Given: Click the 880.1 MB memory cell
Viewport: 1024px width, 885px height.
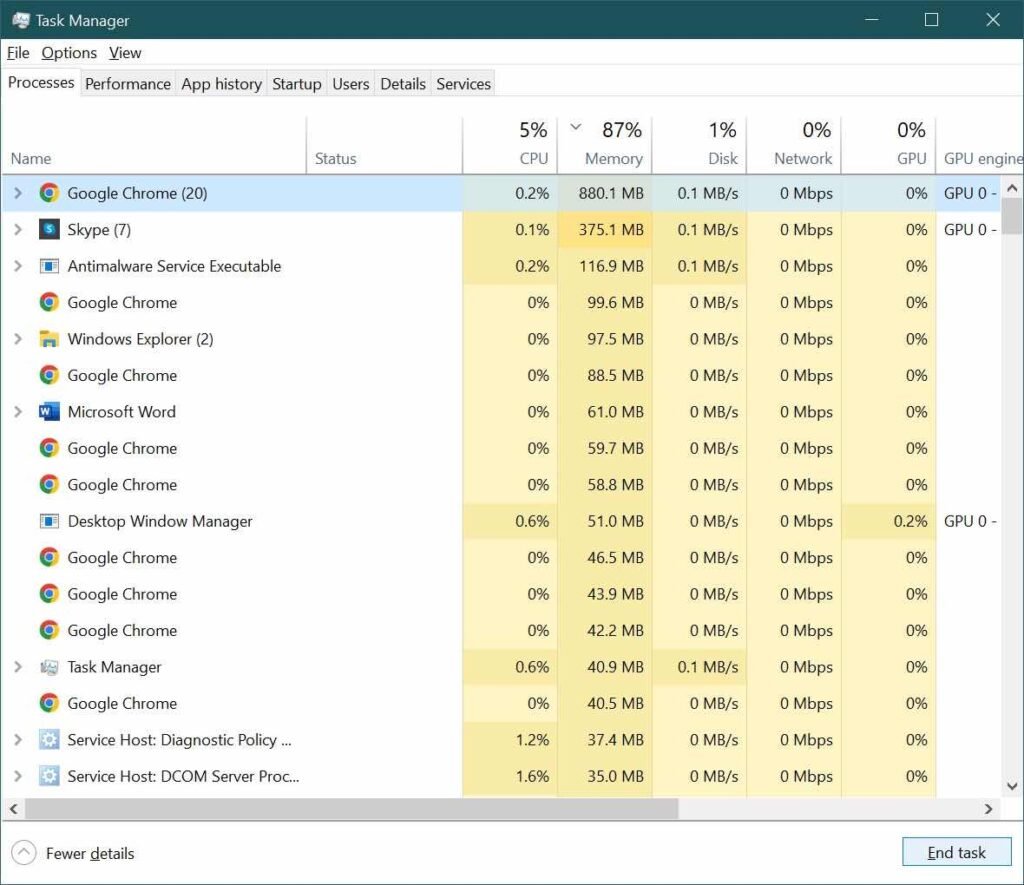Looking at the screenshot, I should tap(604, 193).
